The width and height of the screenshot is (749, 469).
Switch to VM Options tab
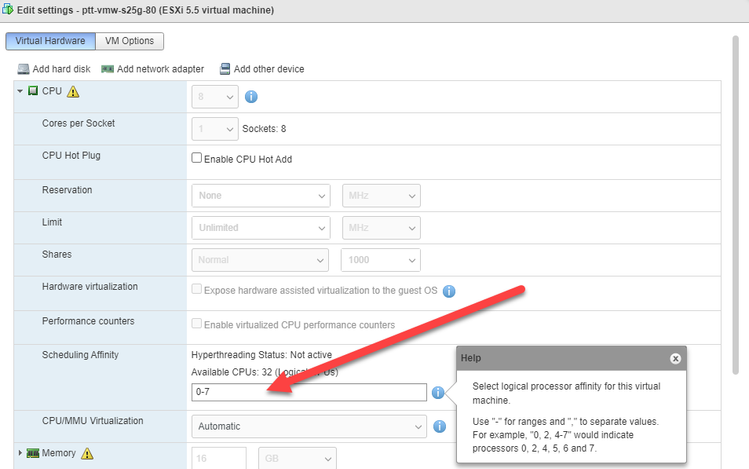pos(129,41)
